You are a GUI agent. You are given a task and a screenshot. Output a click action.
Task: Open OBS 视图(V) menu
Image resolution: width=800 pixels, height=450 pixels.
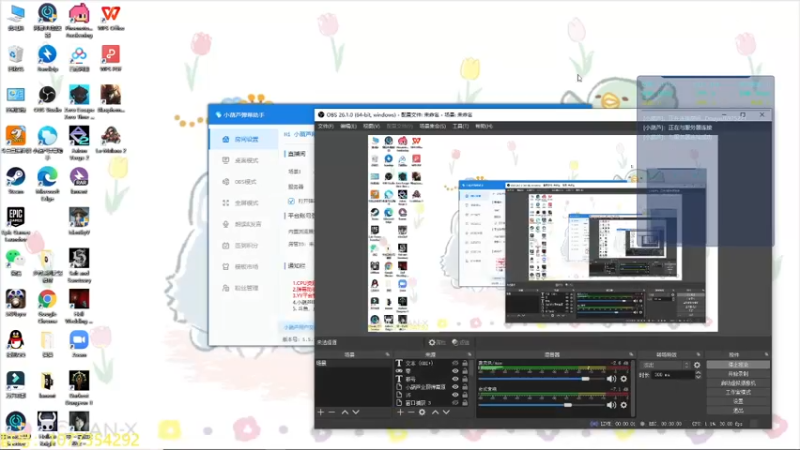(x=371, y=126)
